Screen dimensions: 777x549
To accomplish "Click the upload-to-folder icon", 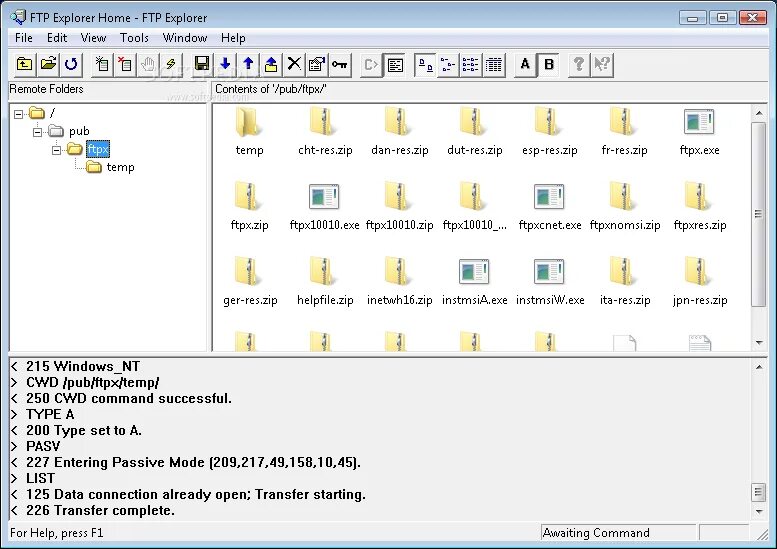I will (271, 64).
